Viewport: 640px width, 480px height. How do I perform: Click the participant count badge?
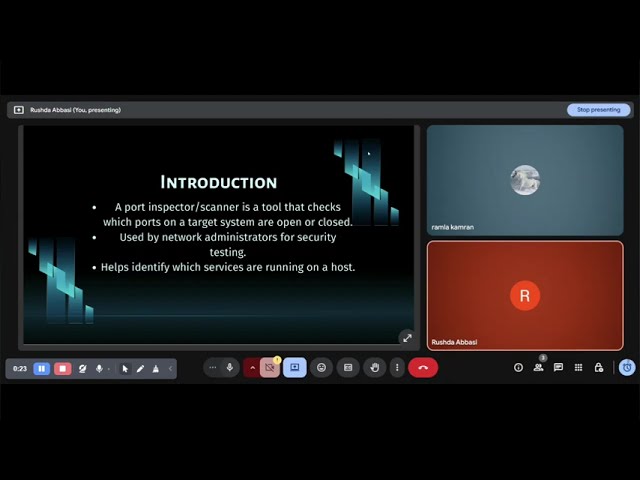[542, 358]
